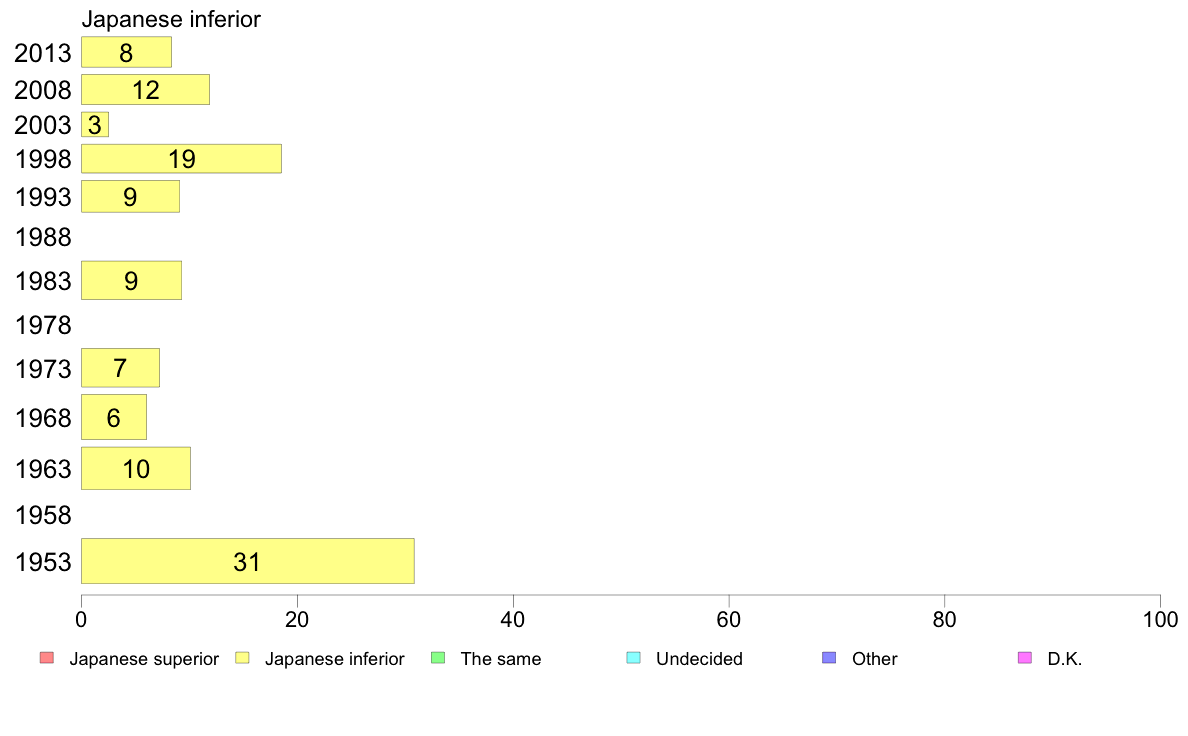Select the 2003 bar showing 3
This screenshot has height=736, width=1188.
pyautogui.click(x=95, y=124)
